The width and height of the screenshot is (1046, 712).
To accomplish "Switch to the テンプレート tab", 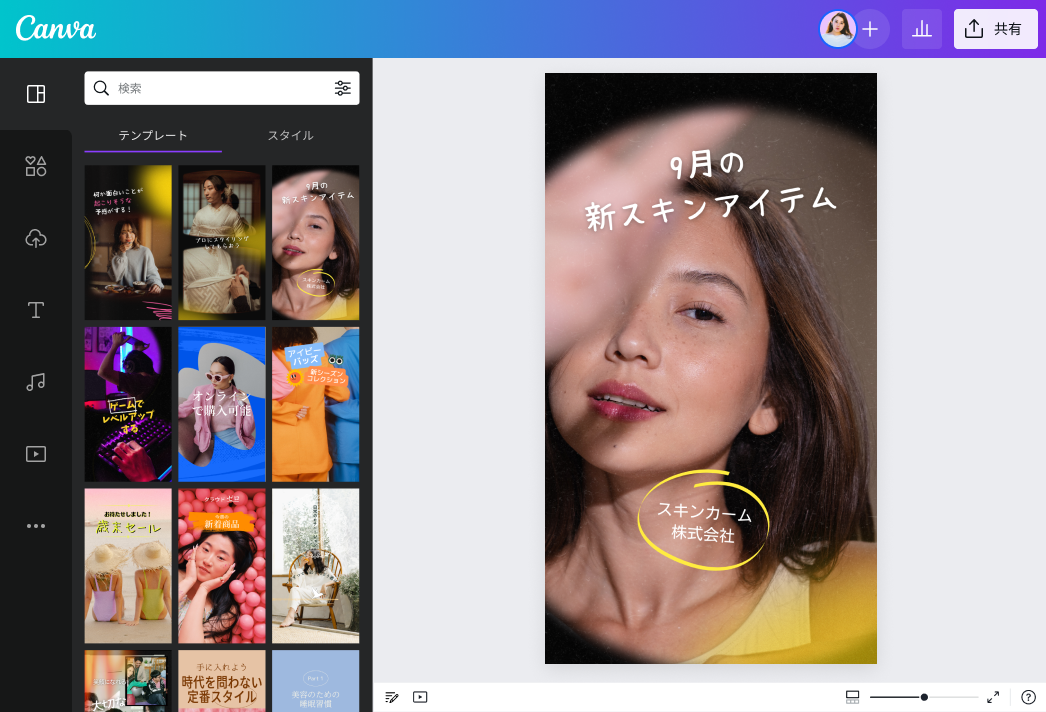I will click(x=154, y=135).
